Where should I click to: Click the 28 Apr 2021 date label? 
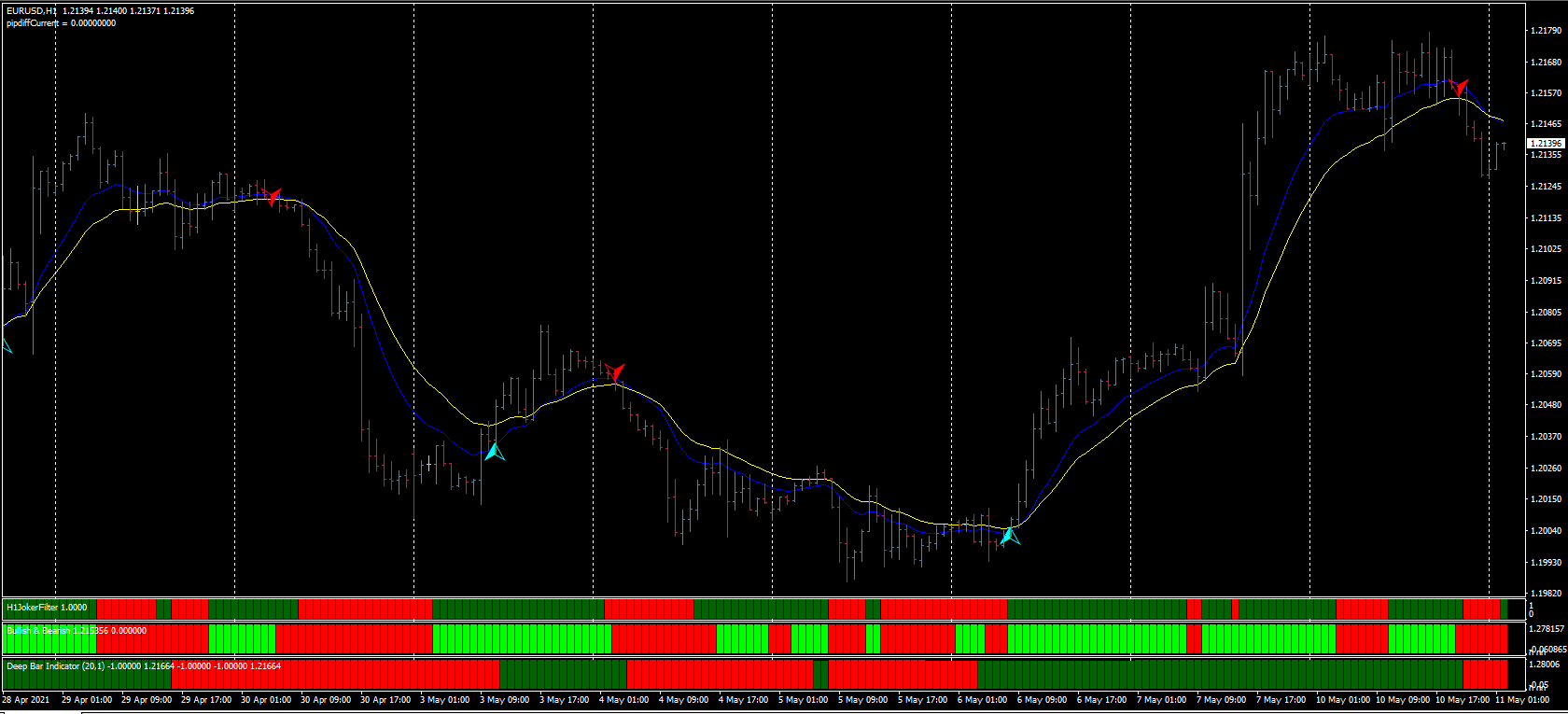[x=26, y=700]
